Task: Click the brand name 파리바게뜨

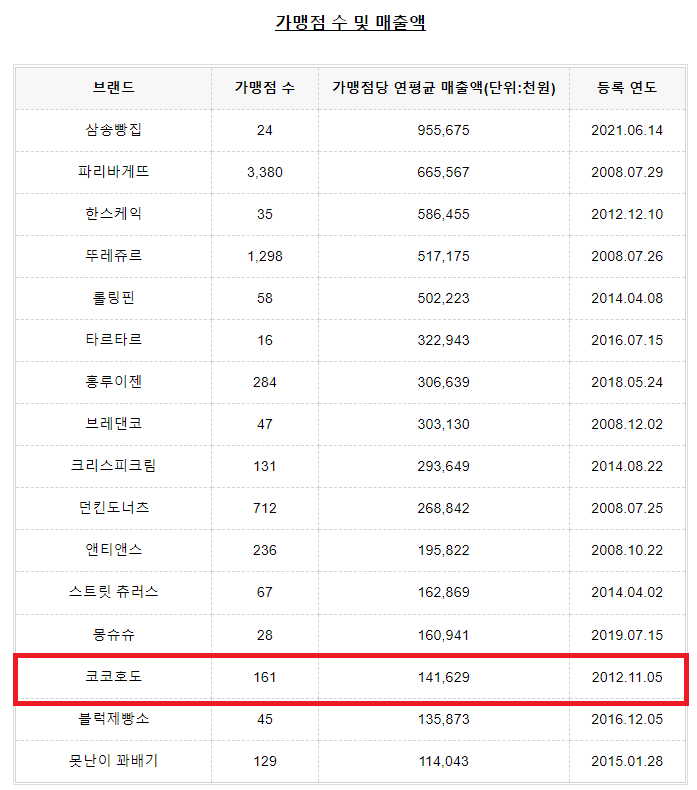Action: coord(114,172)
